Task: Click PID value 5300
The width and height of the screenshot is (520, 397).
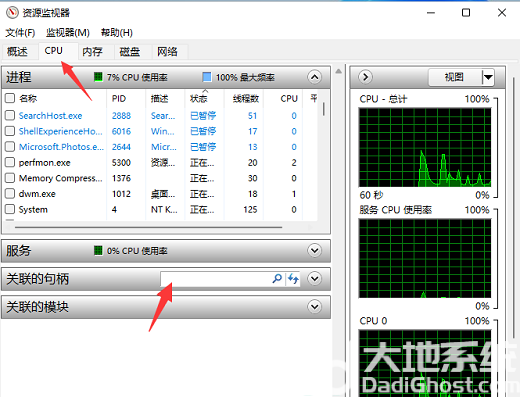Action: click(x=121, y=163)
